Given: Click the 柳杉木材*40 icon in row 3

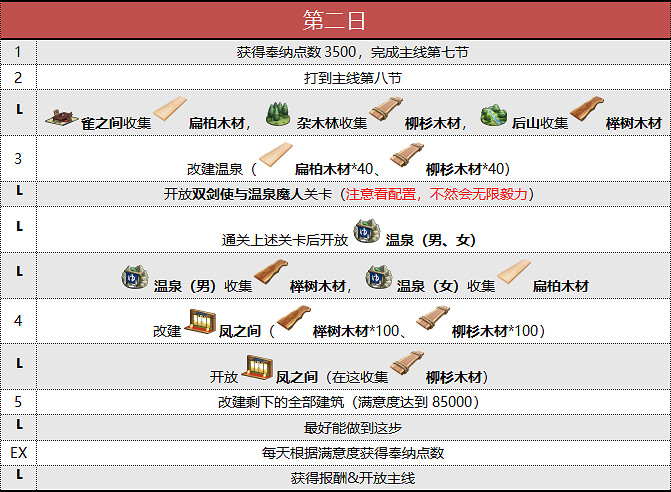Looking at the screenshot, I should point(407,155).
